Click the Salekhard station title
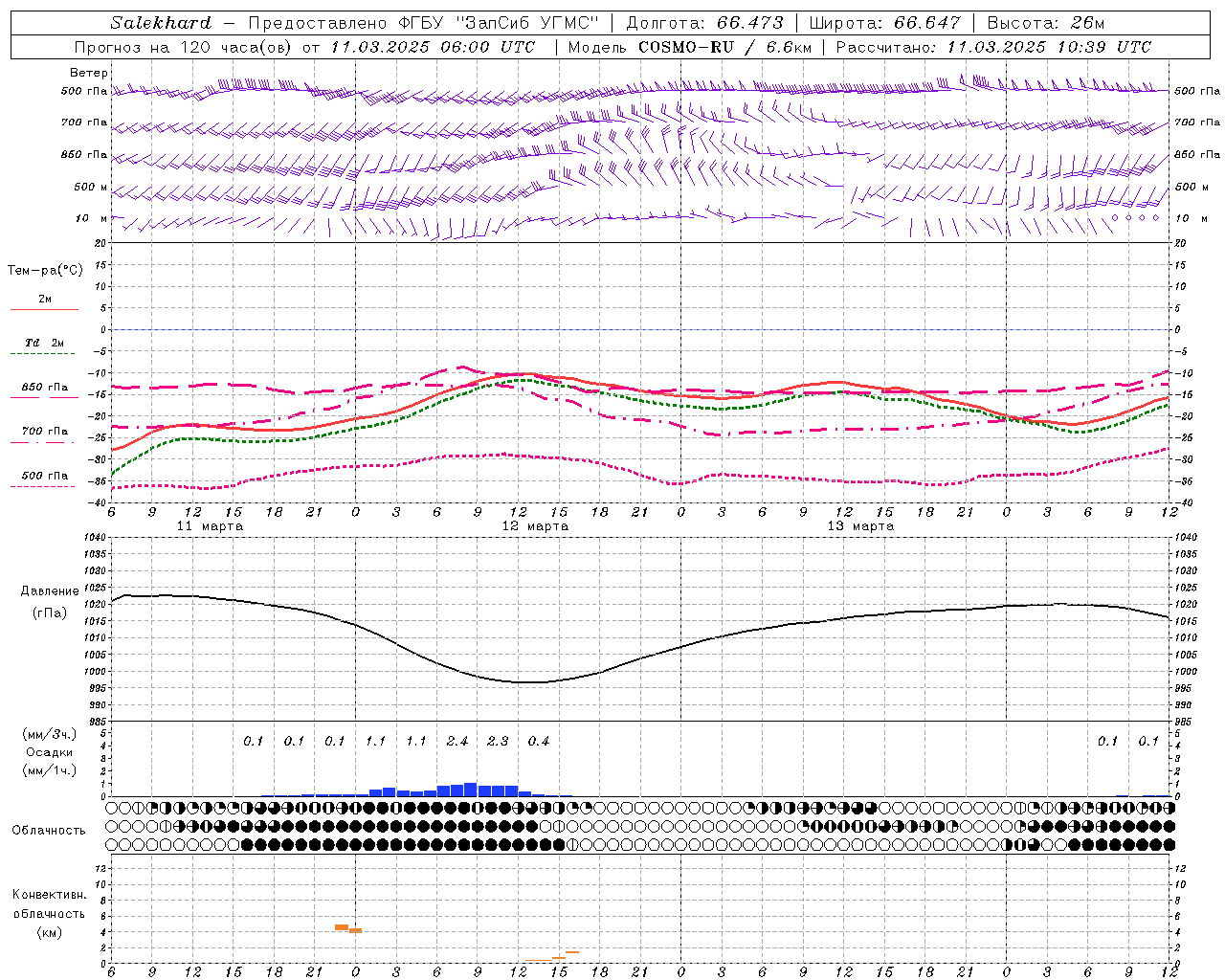1225x980 pixels. 161,23
